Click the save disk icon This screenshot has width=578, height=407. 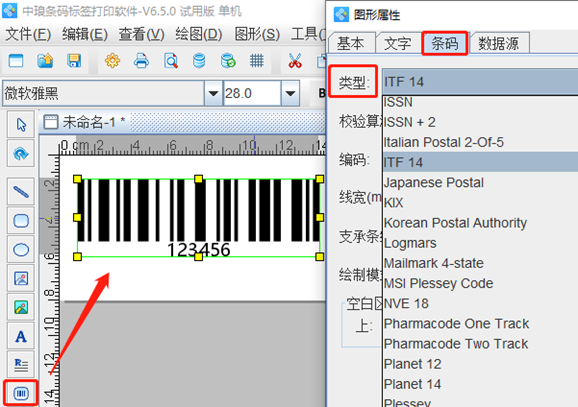click(x=74, y=60)
